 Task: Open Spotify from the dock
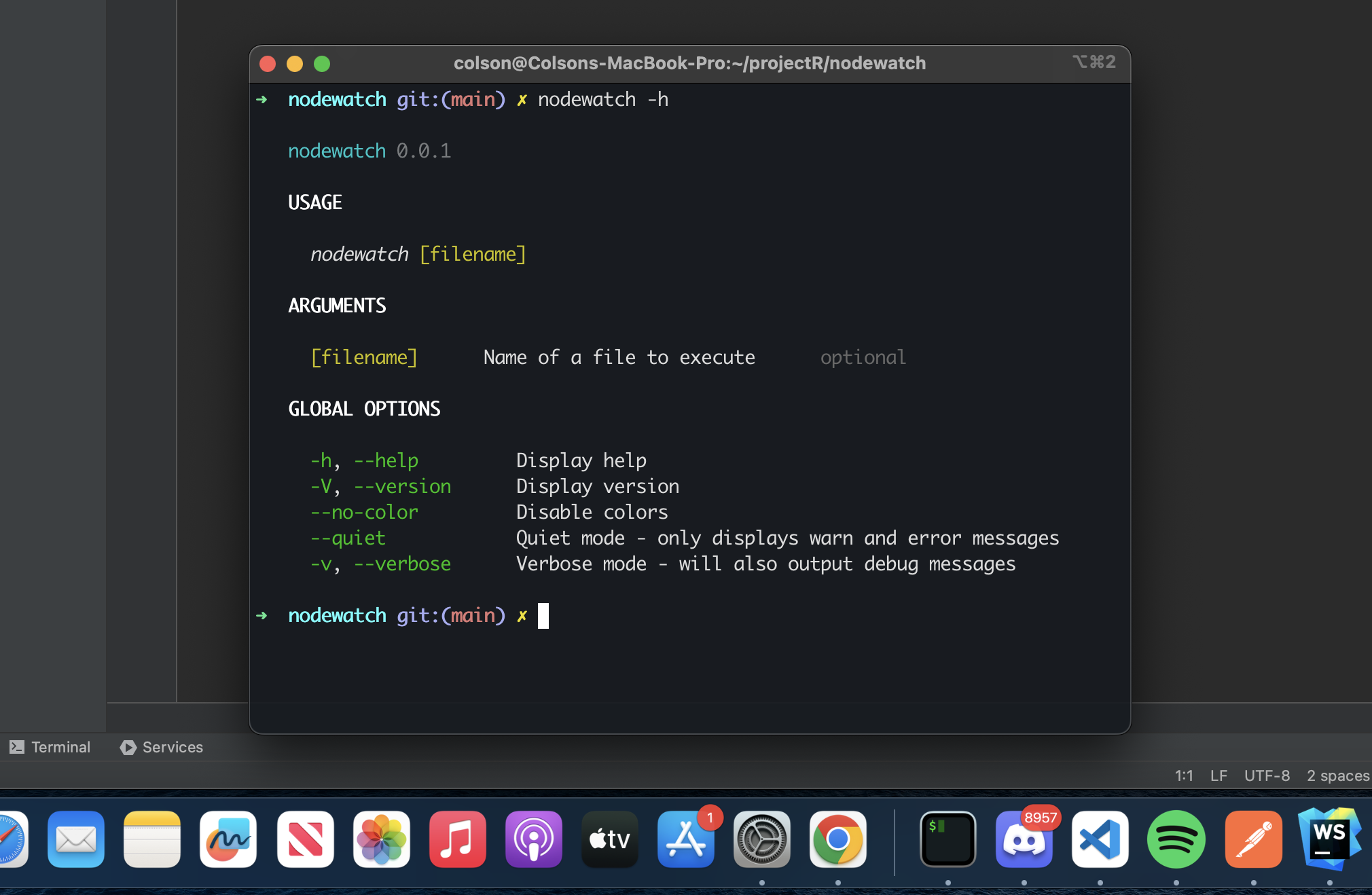tap(1176, 839)
